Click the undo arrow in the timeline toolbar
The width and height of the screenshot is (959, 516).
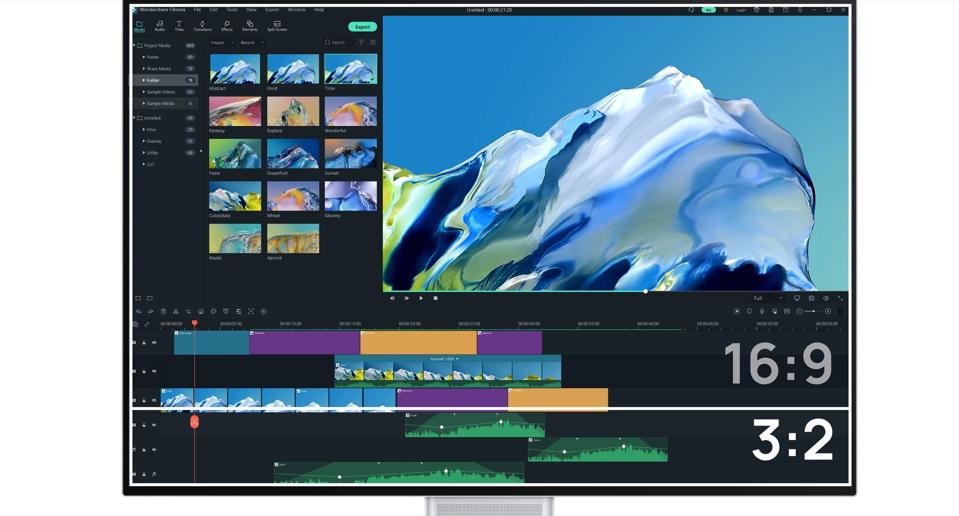pos(138,312)
